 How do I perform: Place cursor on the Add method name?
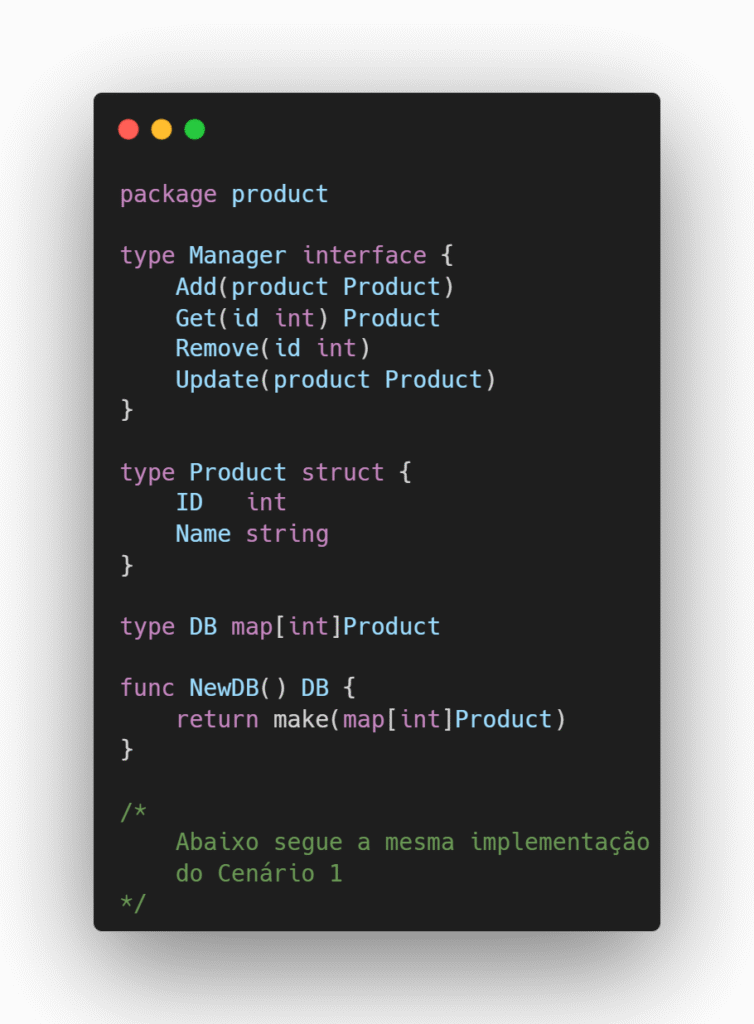tap(196, 287)
